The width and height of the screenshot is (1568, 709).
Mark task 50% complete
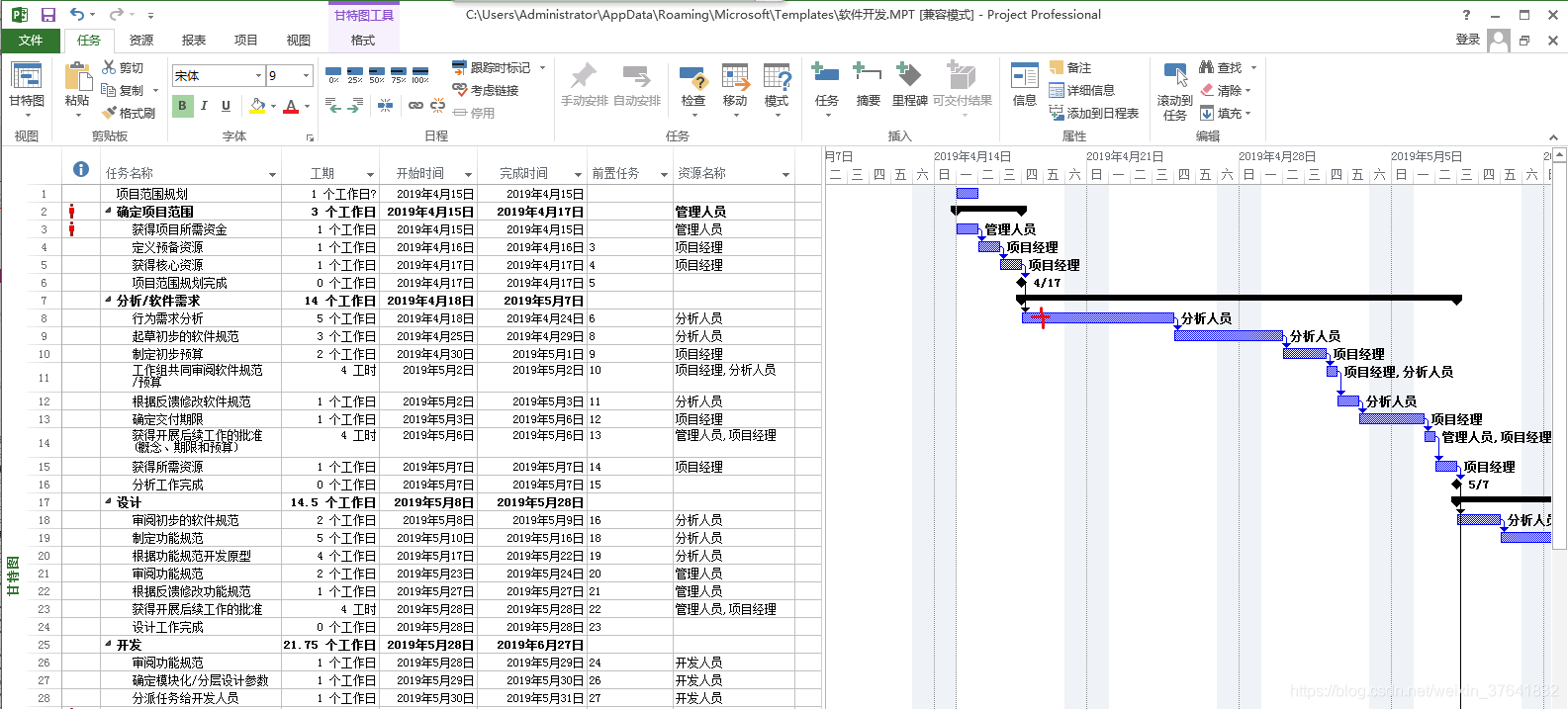point(377,75)
